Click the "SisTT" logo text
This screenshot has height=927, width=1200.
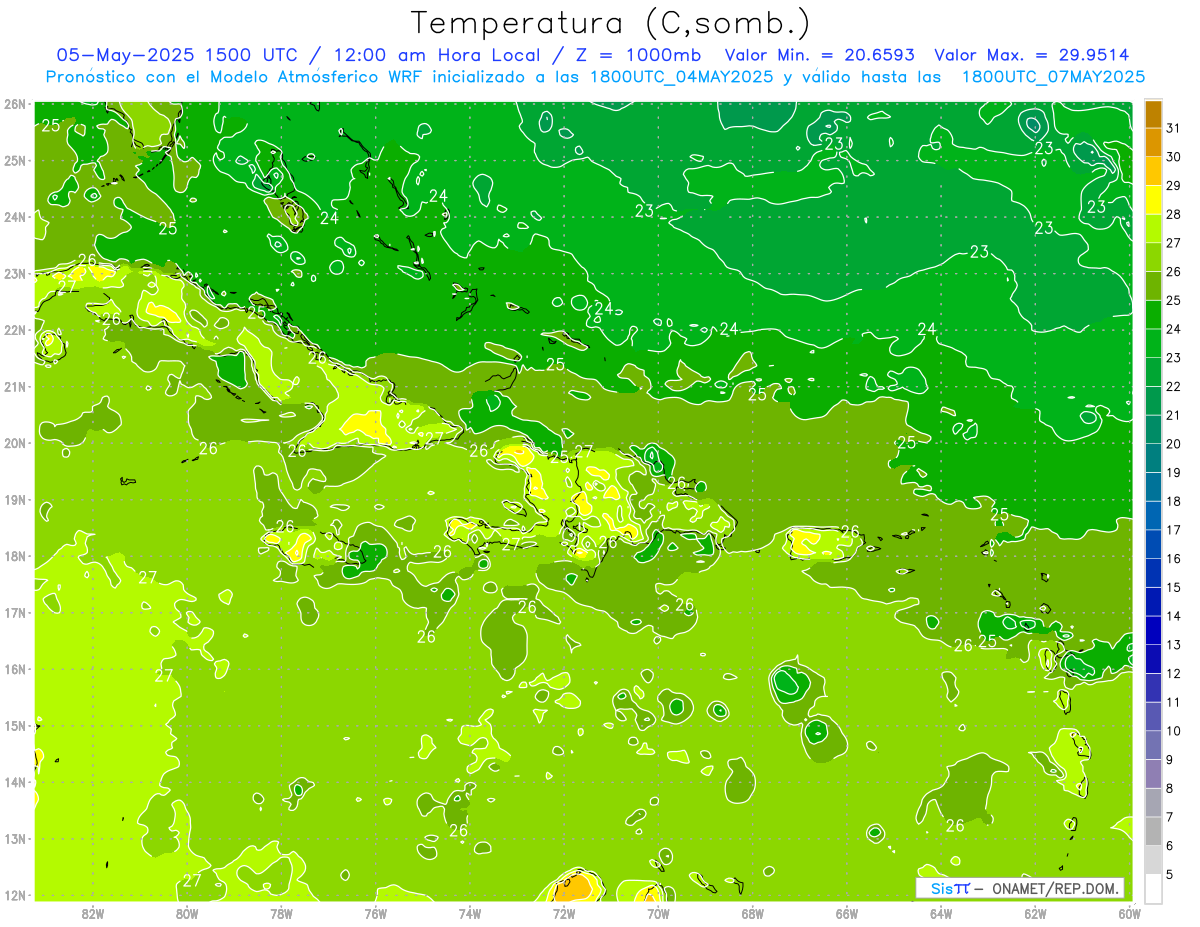[949, 888]
